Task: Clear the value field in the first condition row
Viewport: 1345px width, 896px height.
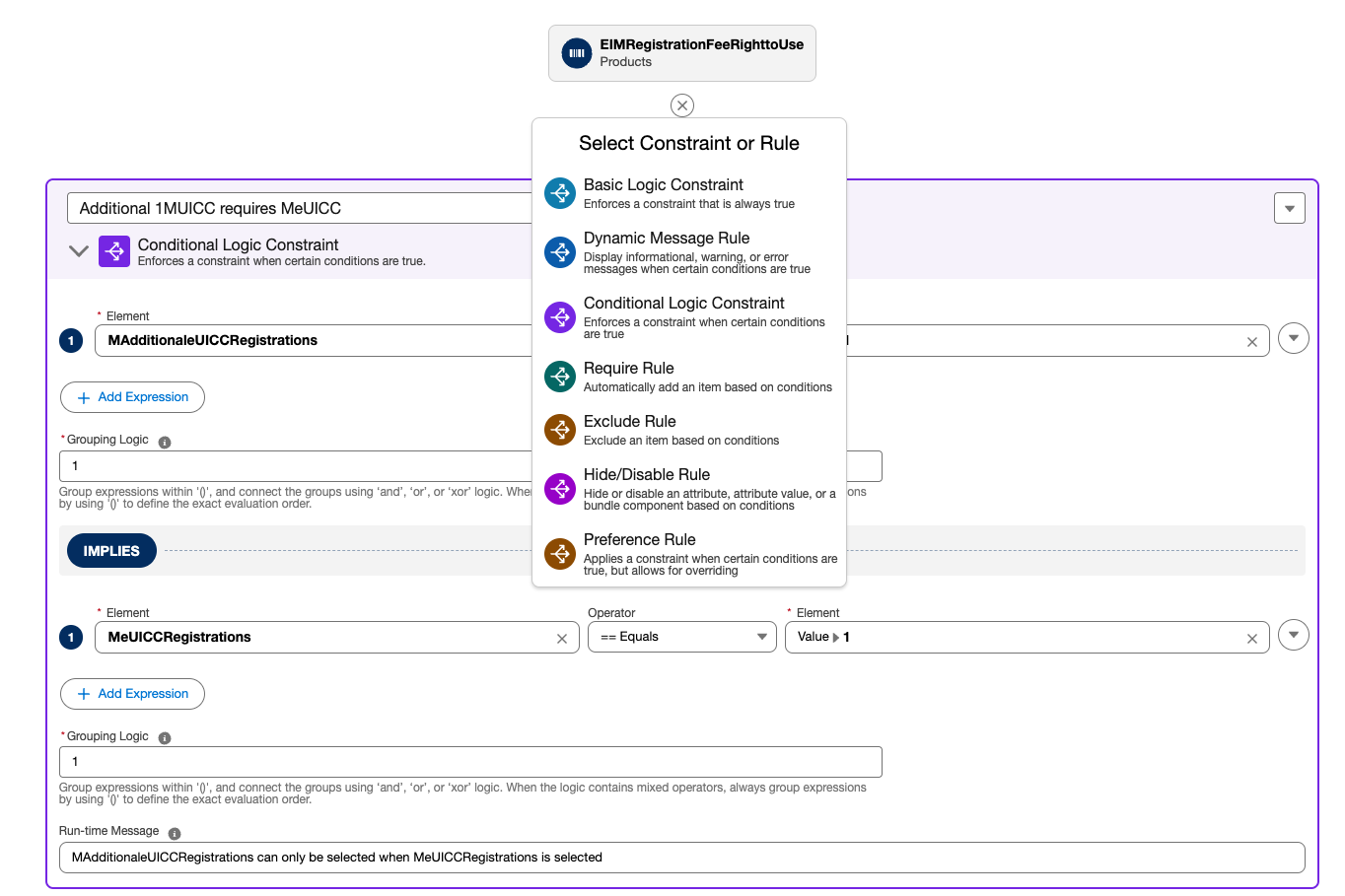Action: [1251, 342]
